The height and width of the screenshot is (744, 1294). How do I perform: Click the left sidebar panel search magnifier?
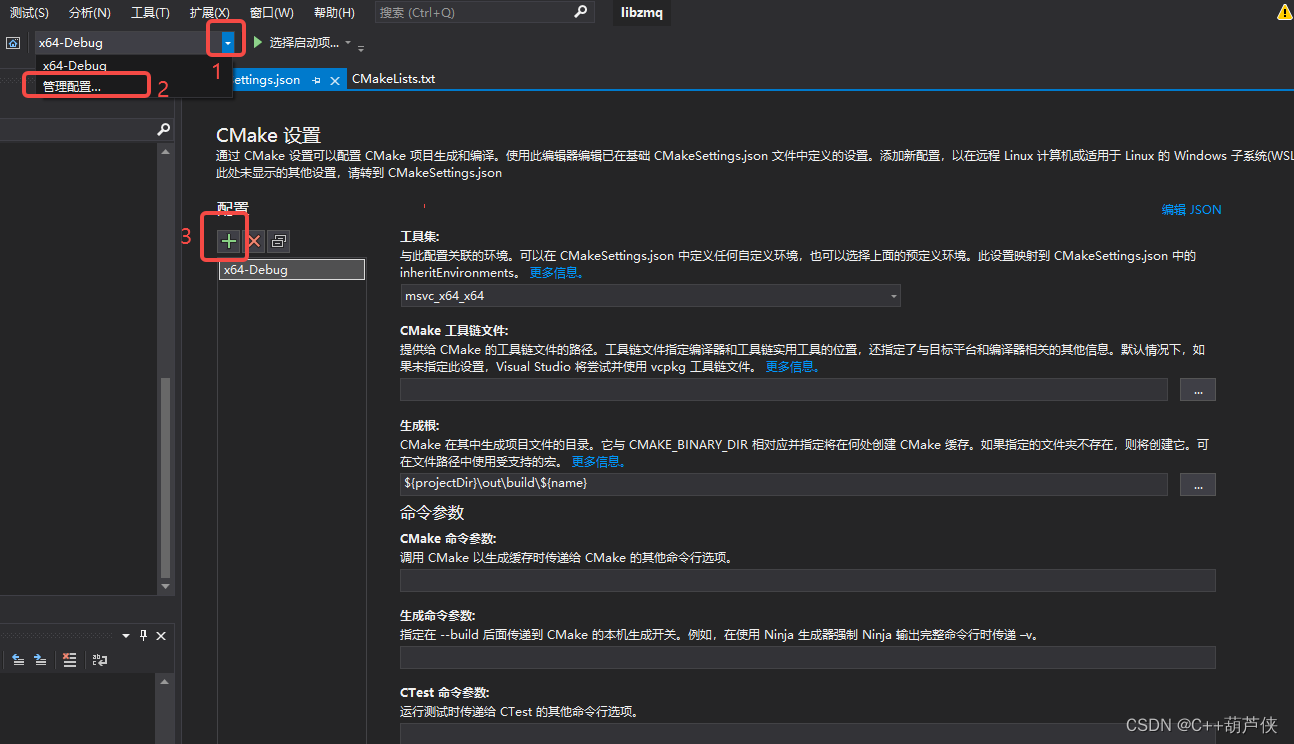(x=164, y=130)
